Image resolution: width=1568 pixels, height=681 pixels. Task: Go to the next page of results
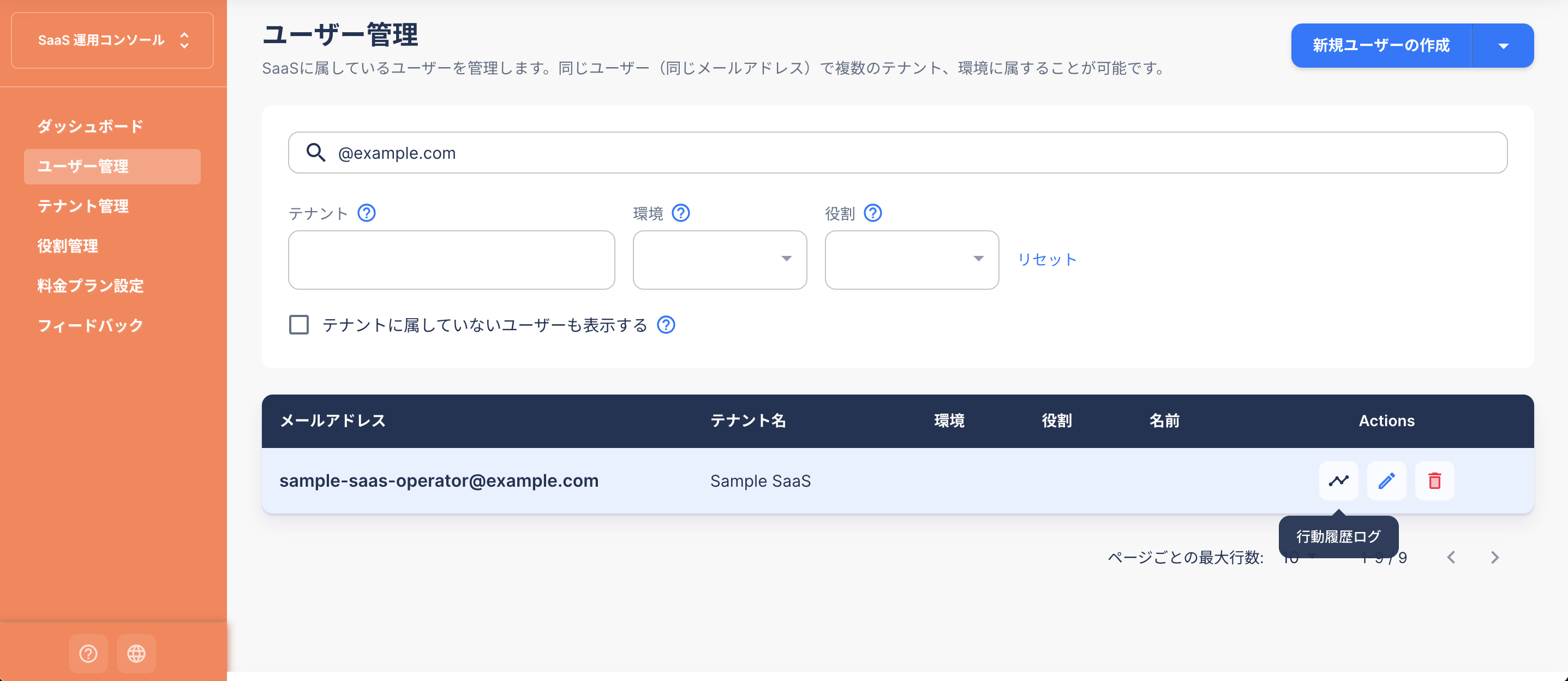[x=1494, y=558]
